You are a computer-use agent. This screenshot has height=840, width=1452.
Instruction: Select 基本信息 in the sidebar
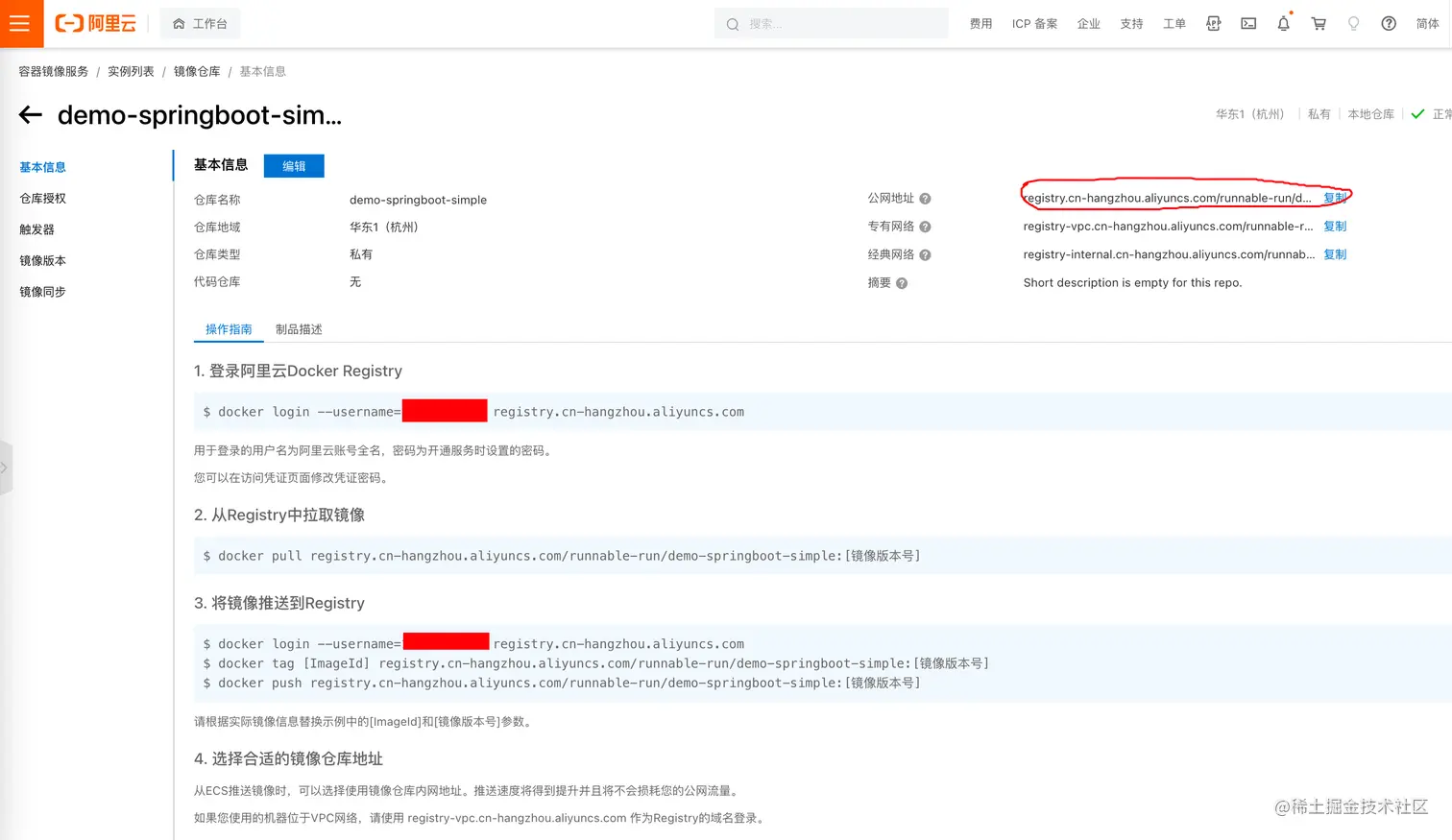click(x=43, y=167)
